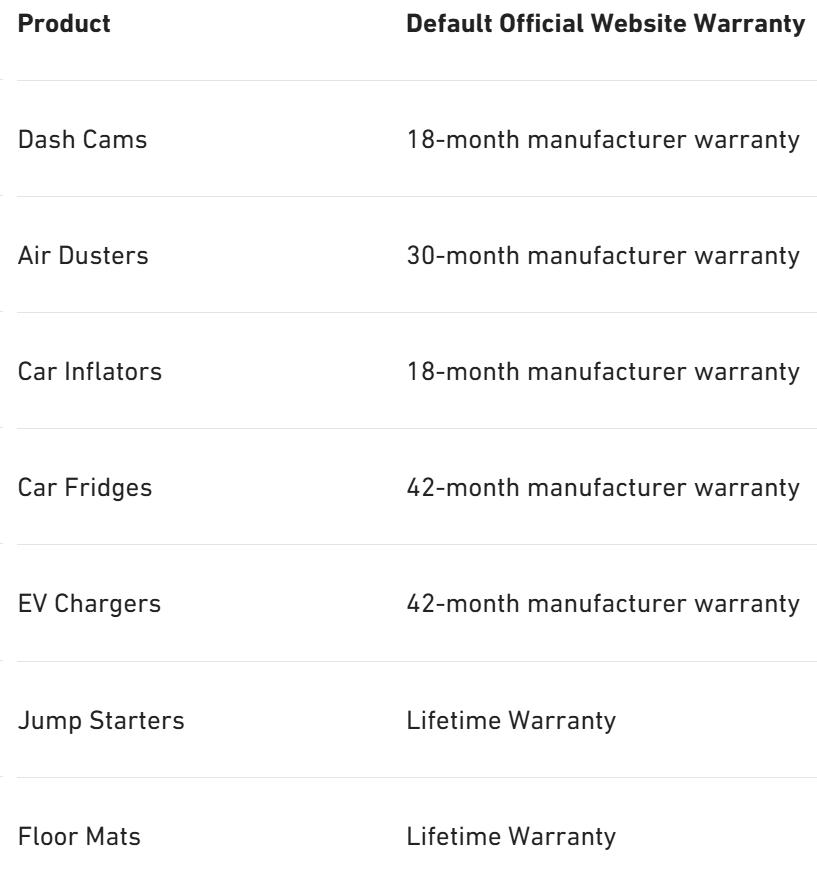The width and height of the screenshot is (817, 874).
Task: Click the Car Fridges 42-month warranty text
Action: (x=603, y=487)
